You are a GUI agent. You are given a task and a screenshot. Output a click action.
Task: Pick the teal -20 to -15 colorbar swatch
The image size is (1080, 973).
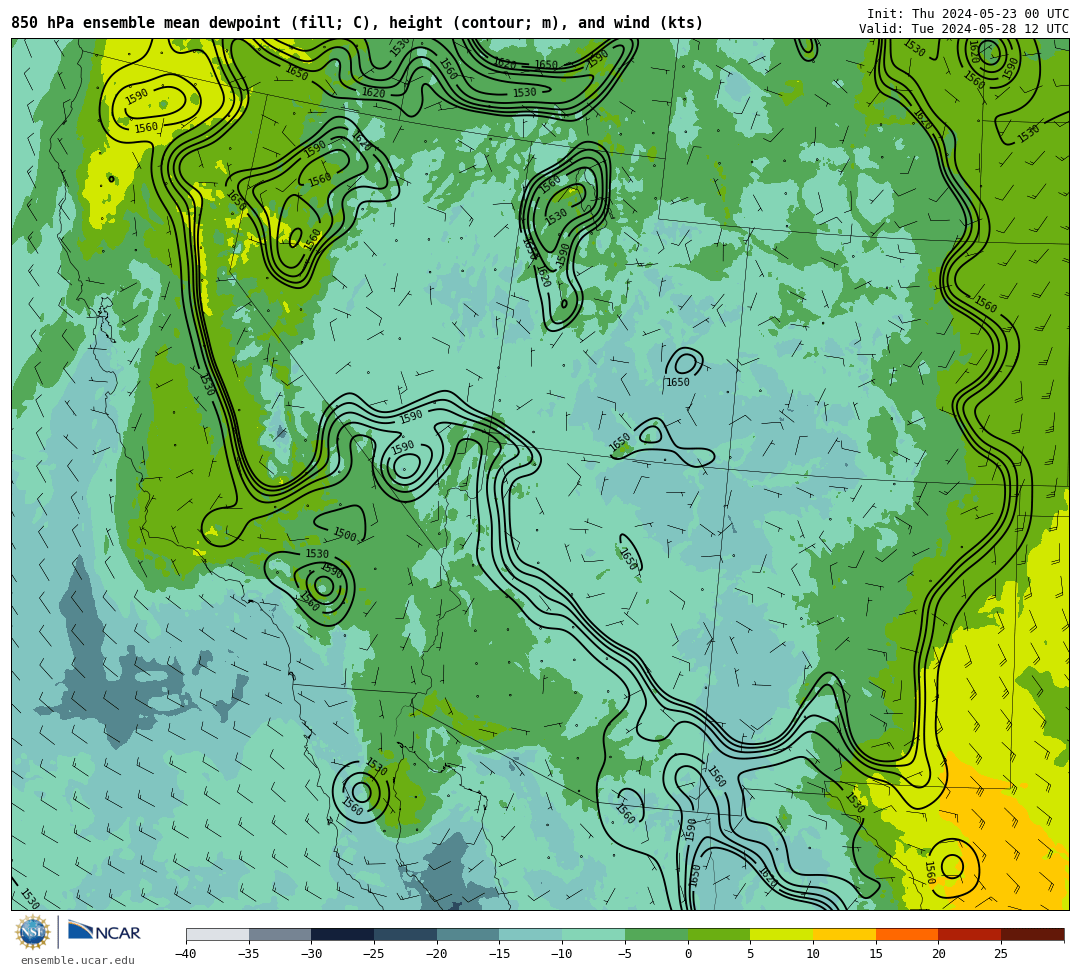point(468,934)
